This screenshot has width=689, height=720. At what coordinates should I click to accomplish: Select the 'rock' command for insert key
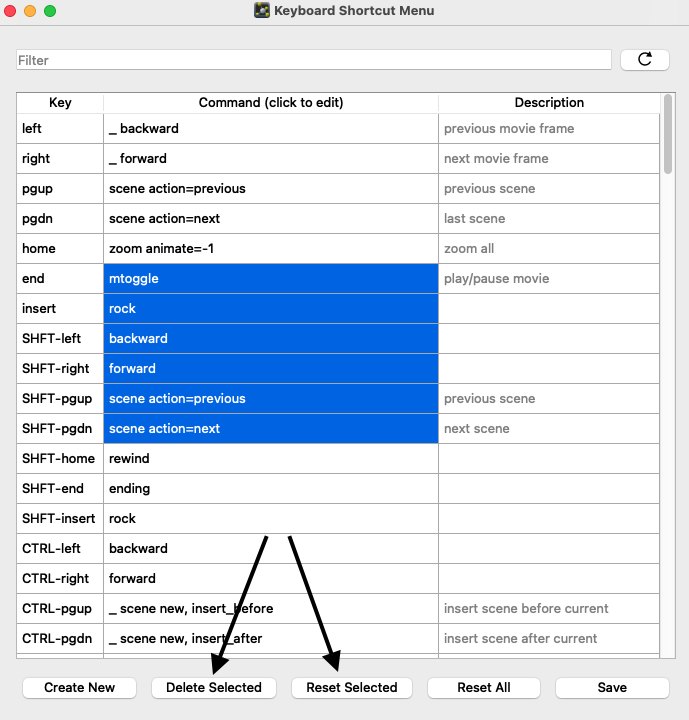tap(271, 309)
